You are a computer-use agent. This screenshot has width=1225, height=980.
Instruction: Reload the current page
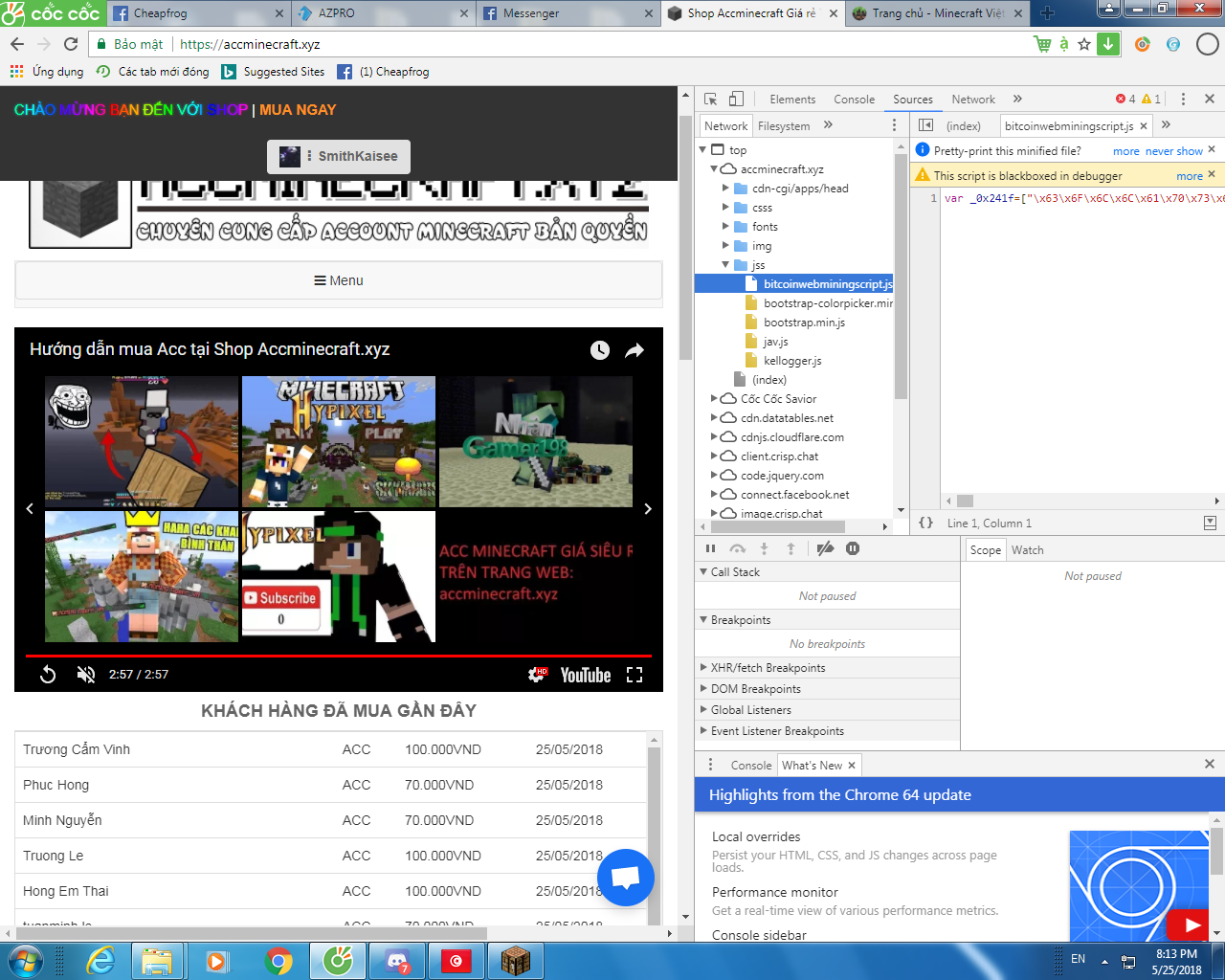(x=71, y=44)
